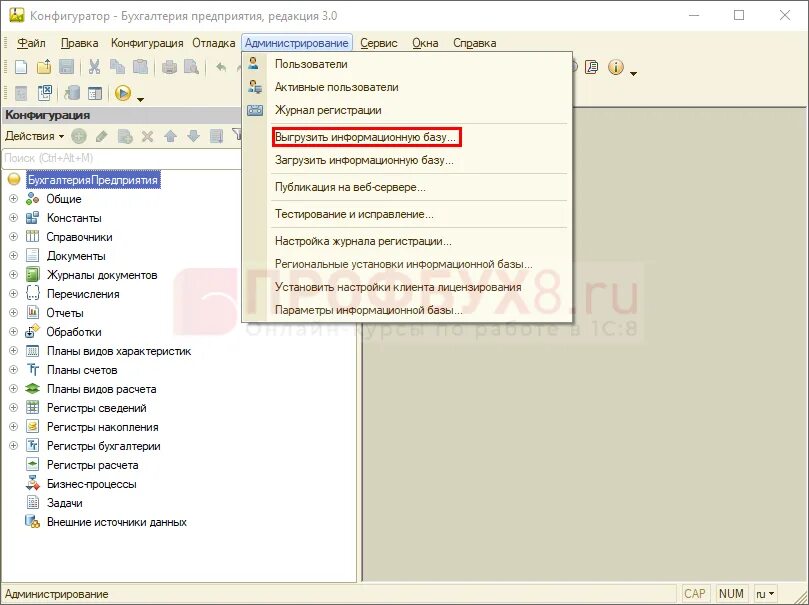
Task: Click the sort list icon in Configuration panel
Action: pyautogui.click(x=217, y=136)
